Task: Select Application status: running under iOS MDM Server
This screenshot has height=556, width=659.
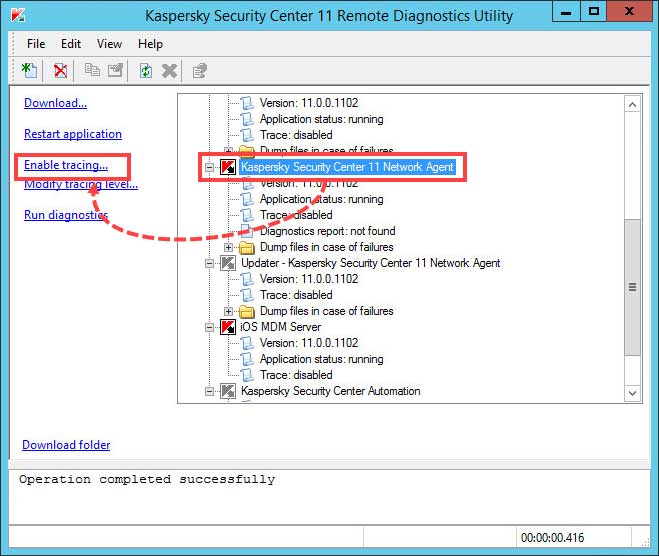Action: point(322,359)
